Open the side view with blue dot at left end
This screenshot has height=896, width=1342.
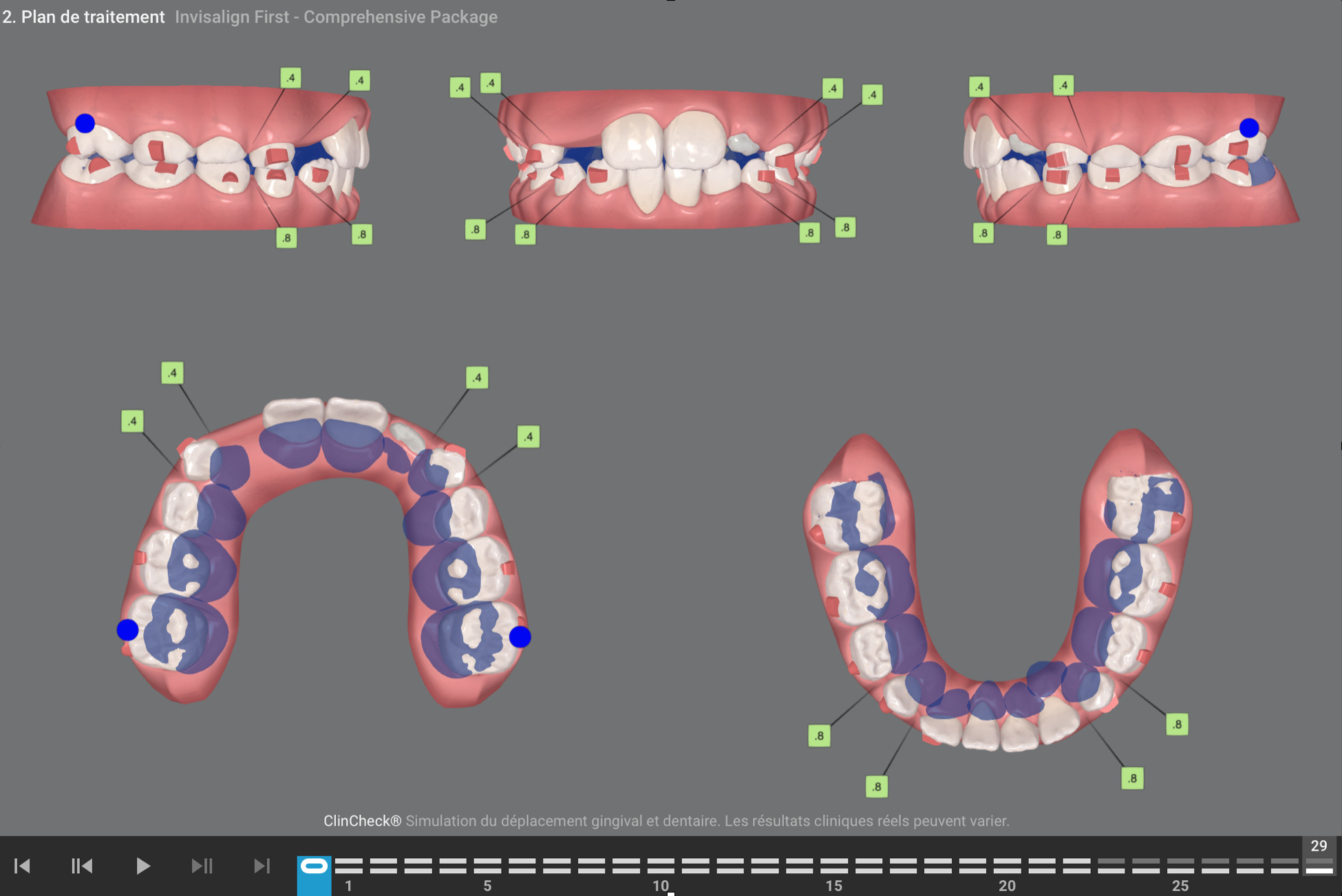(x=201, y=157)
